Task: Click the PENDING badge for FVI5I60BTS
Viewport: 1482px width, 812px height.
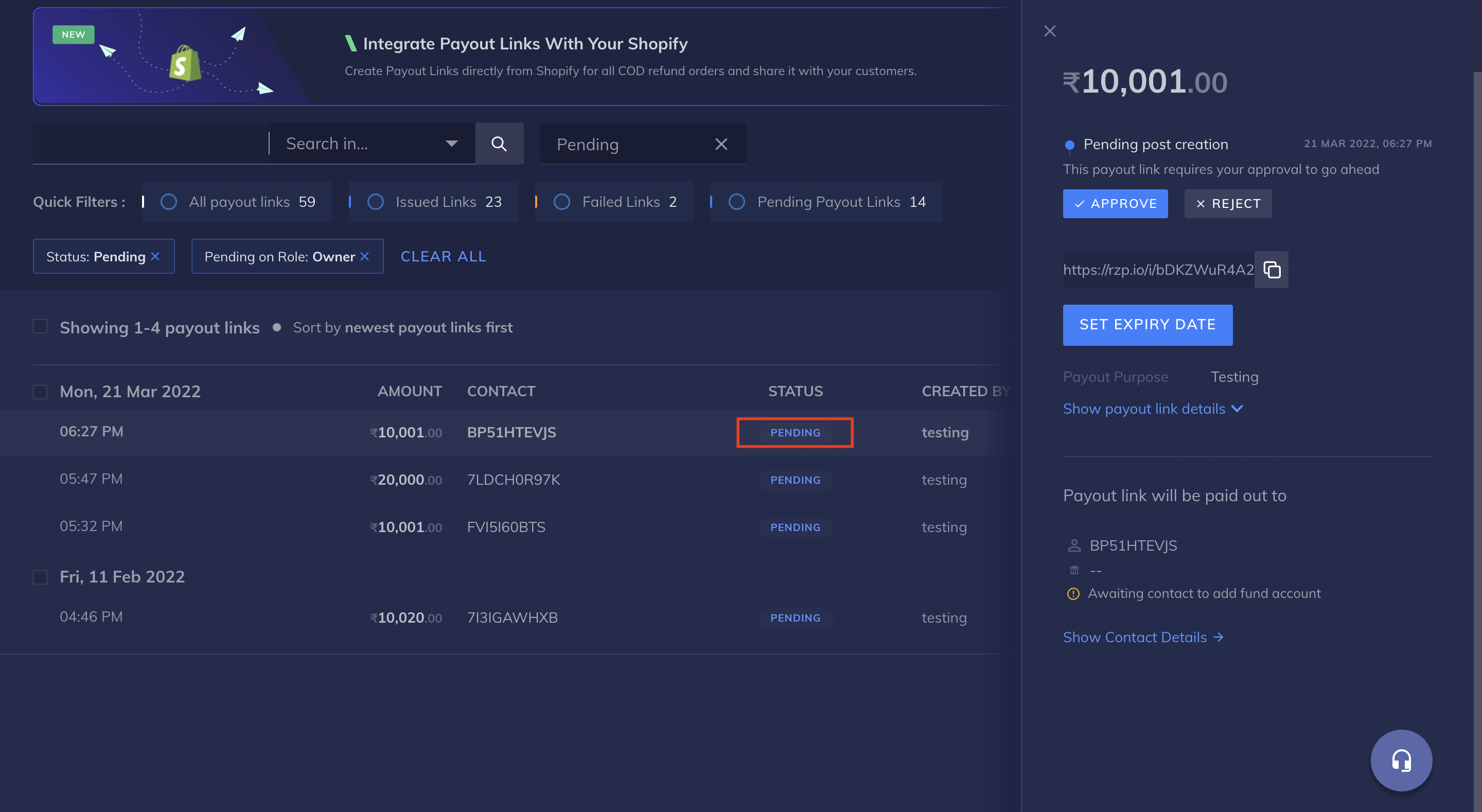Action: (795, 527)
